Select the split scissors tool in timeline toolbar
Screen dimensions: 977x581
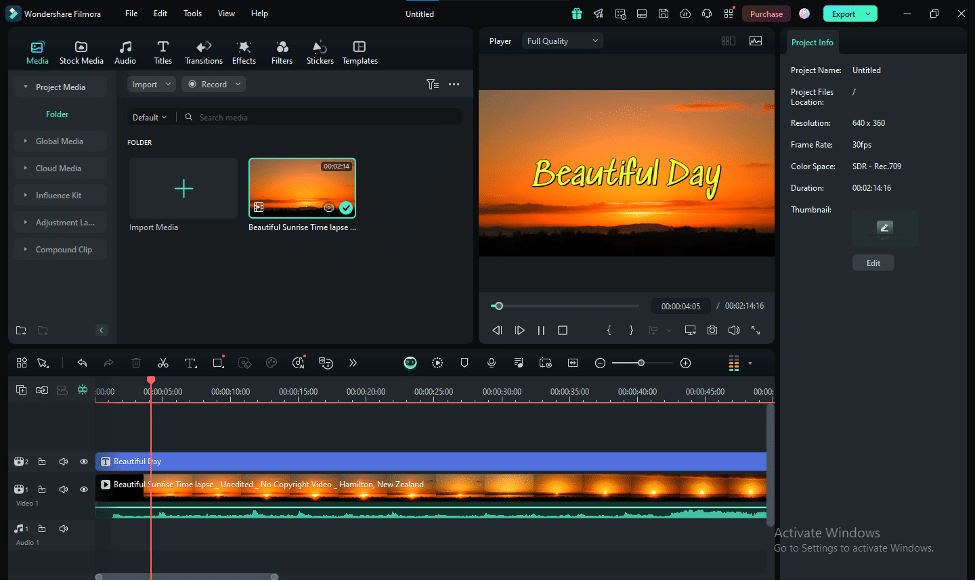click(163, 363)
